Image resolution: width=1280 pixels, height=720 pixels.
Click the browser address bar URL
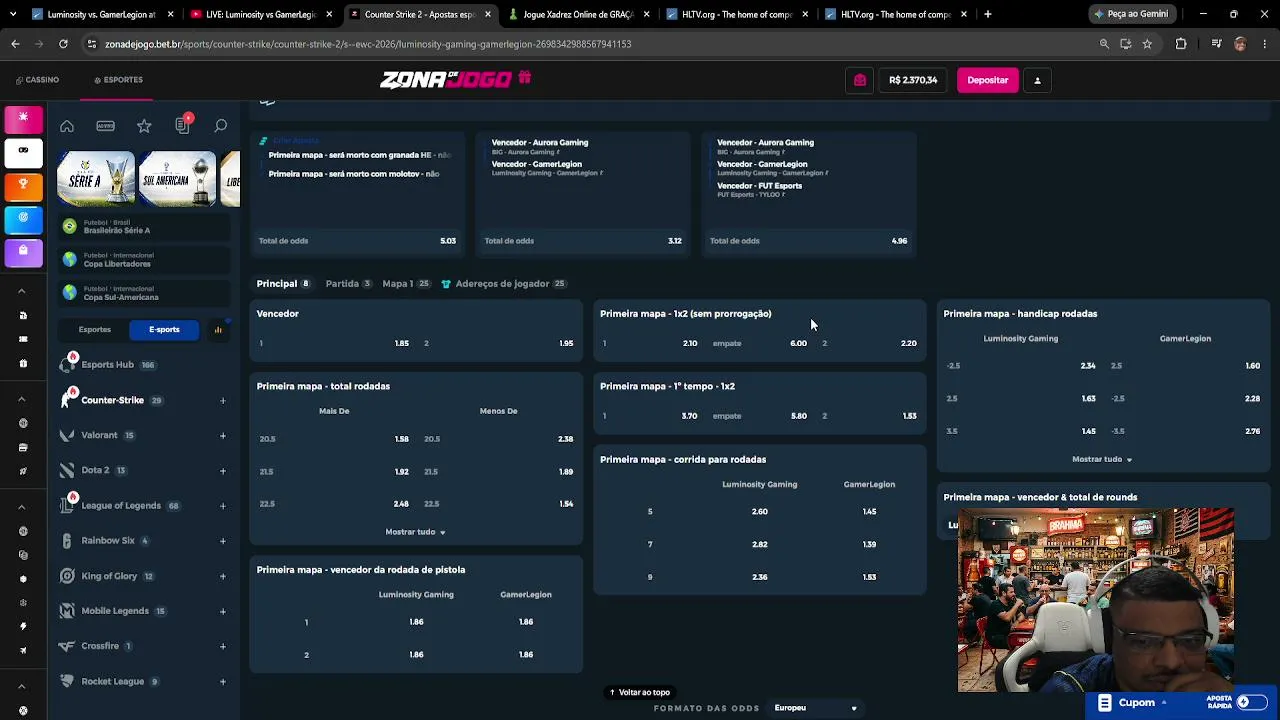click(368, 44)
